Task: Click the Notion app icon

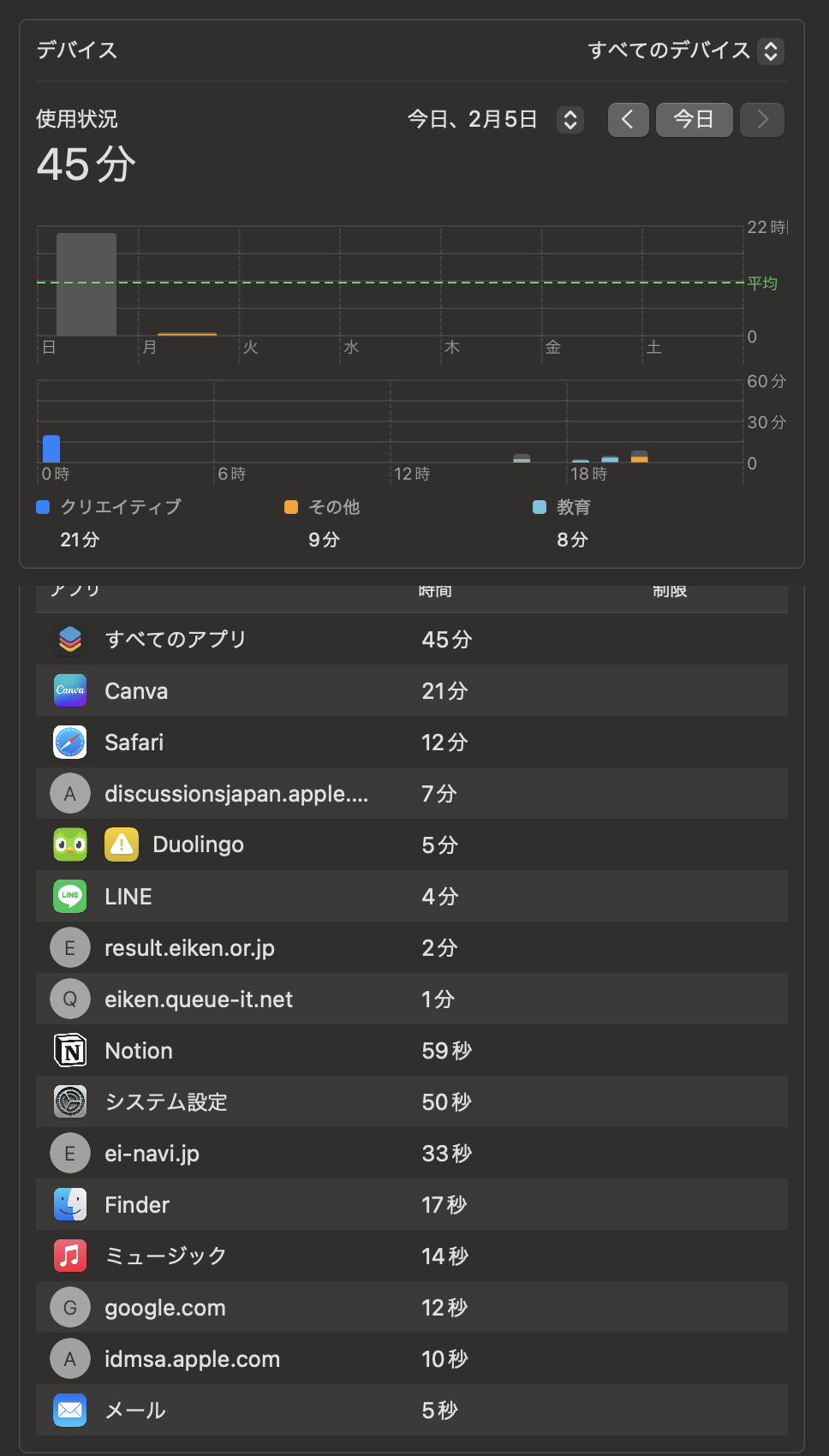Action: tap(70, 1050)
